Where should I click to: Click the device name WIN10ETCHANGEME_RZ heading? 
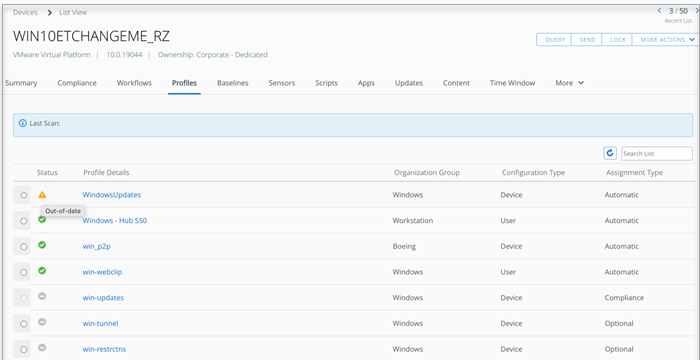click(x=91, y=37)
